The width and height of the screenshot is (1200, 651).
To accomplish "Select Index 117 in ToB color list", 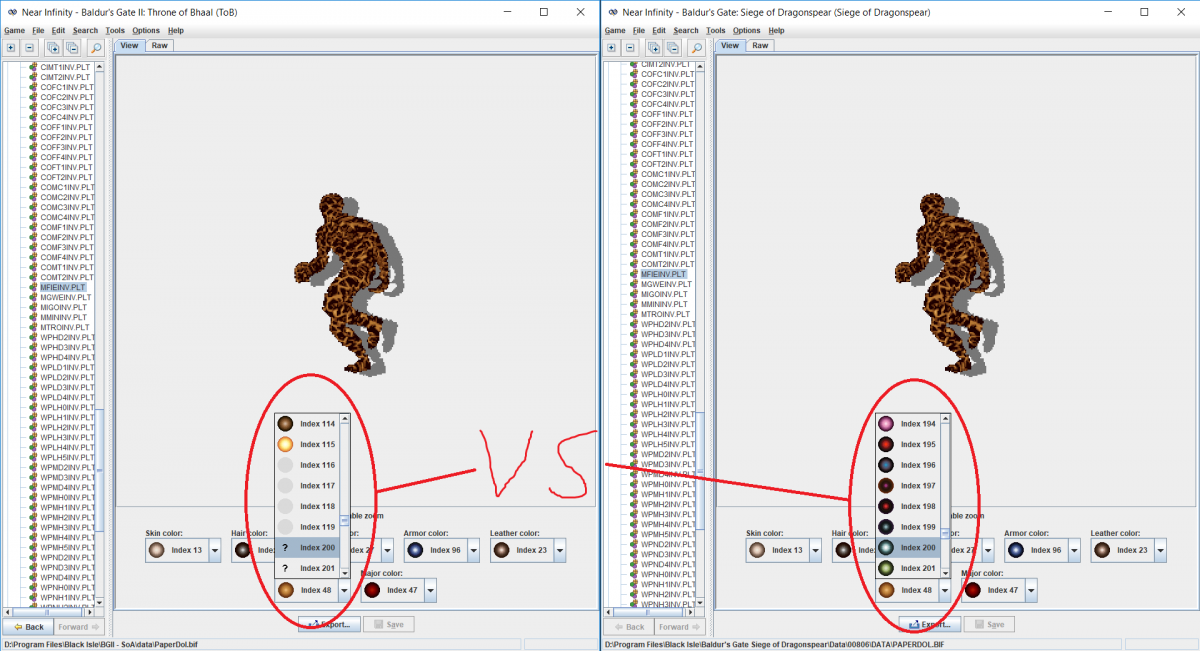I will pyautogui.click(x=307, y=486).
